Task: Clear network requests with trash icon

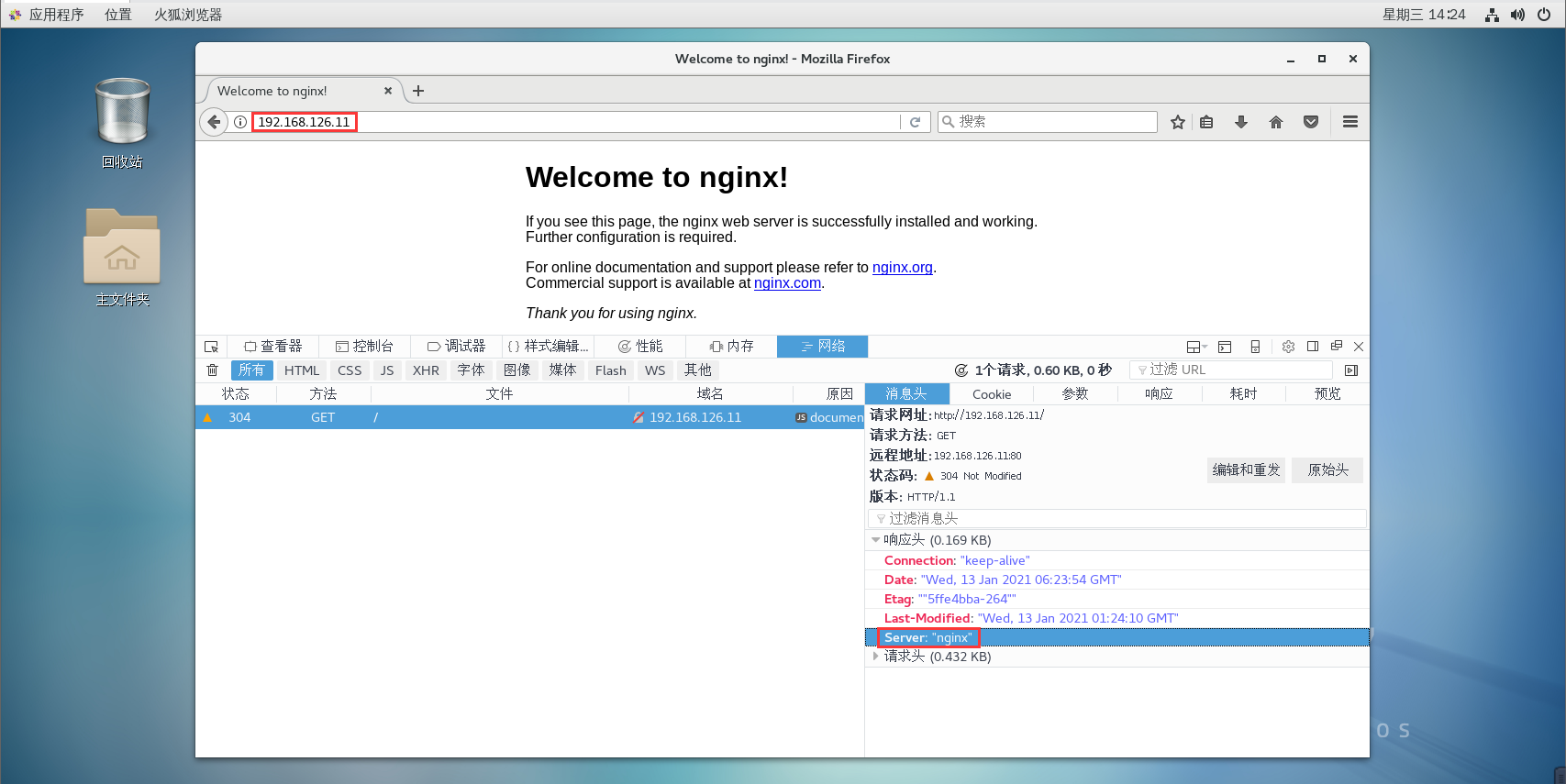Action: pos(213,370)
